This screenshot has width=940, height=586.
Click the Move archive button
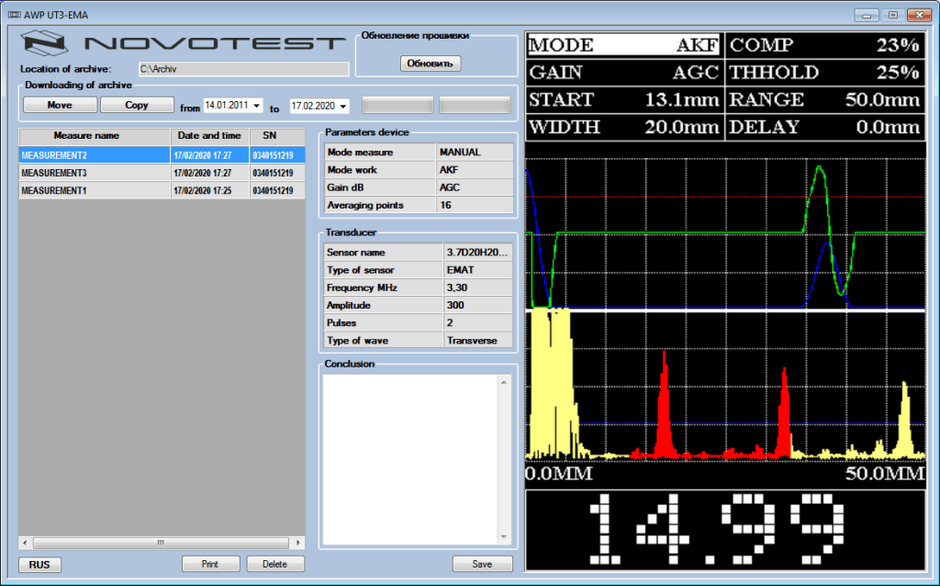59,105
